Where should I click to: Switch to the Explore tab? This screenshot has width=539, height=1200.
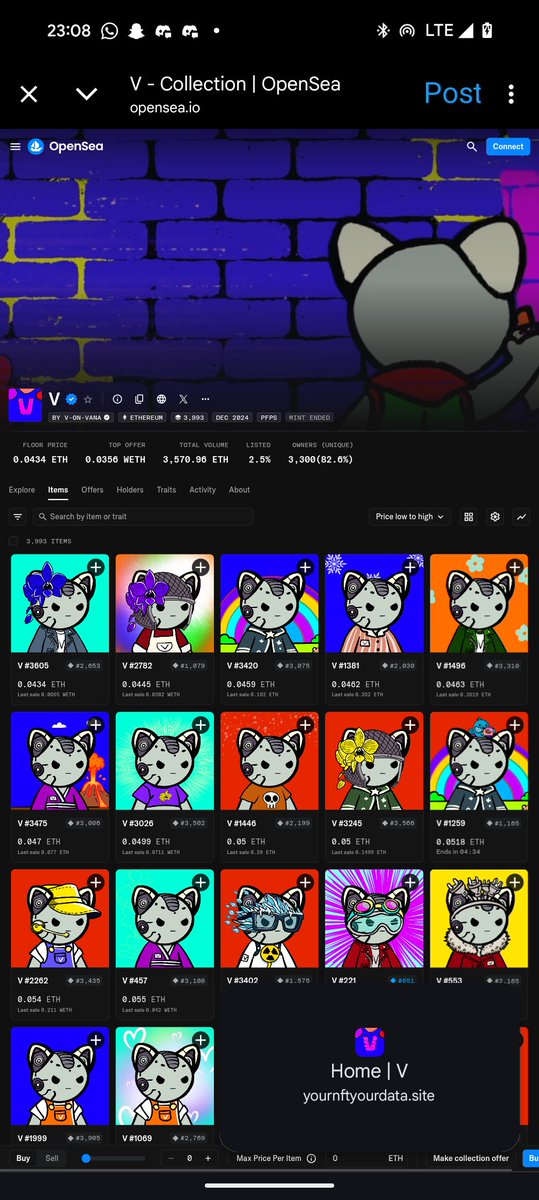(x=22, y=490)
